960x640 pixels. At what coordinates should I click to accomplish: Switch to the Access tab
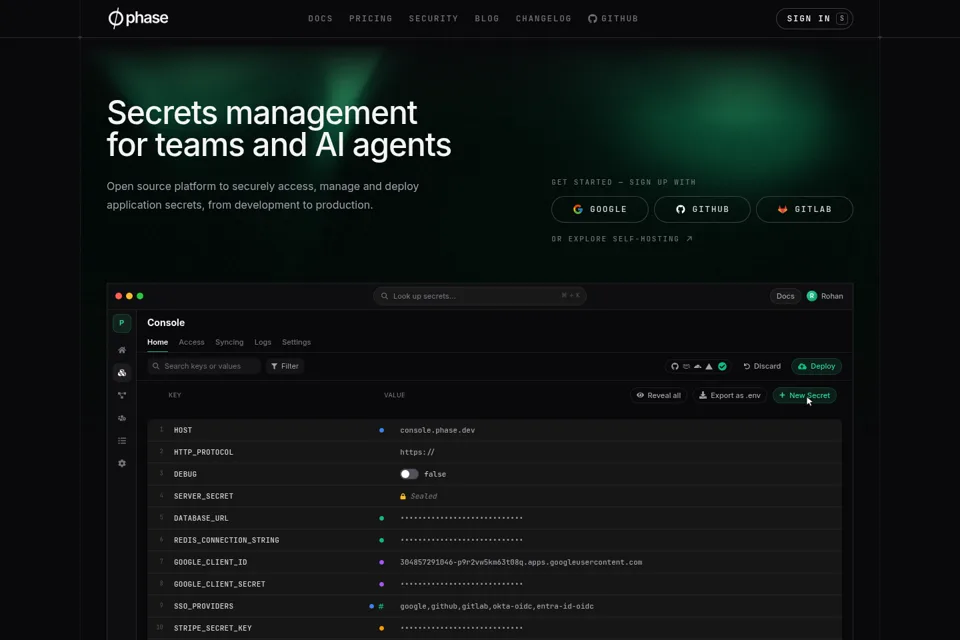(192, 342)
